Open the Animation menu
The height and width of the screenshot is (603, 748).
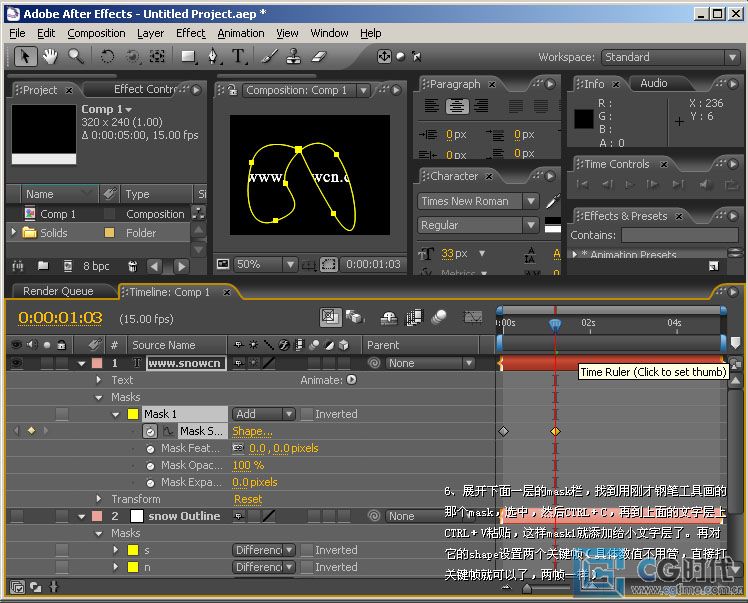(241, 33)
